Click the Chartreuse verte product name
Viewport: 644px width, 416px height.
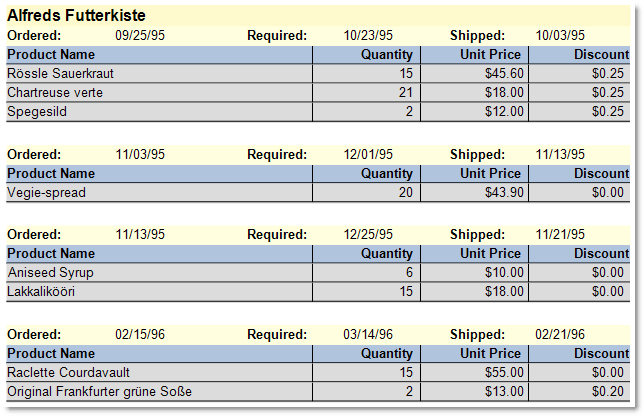tap(55, 92)
